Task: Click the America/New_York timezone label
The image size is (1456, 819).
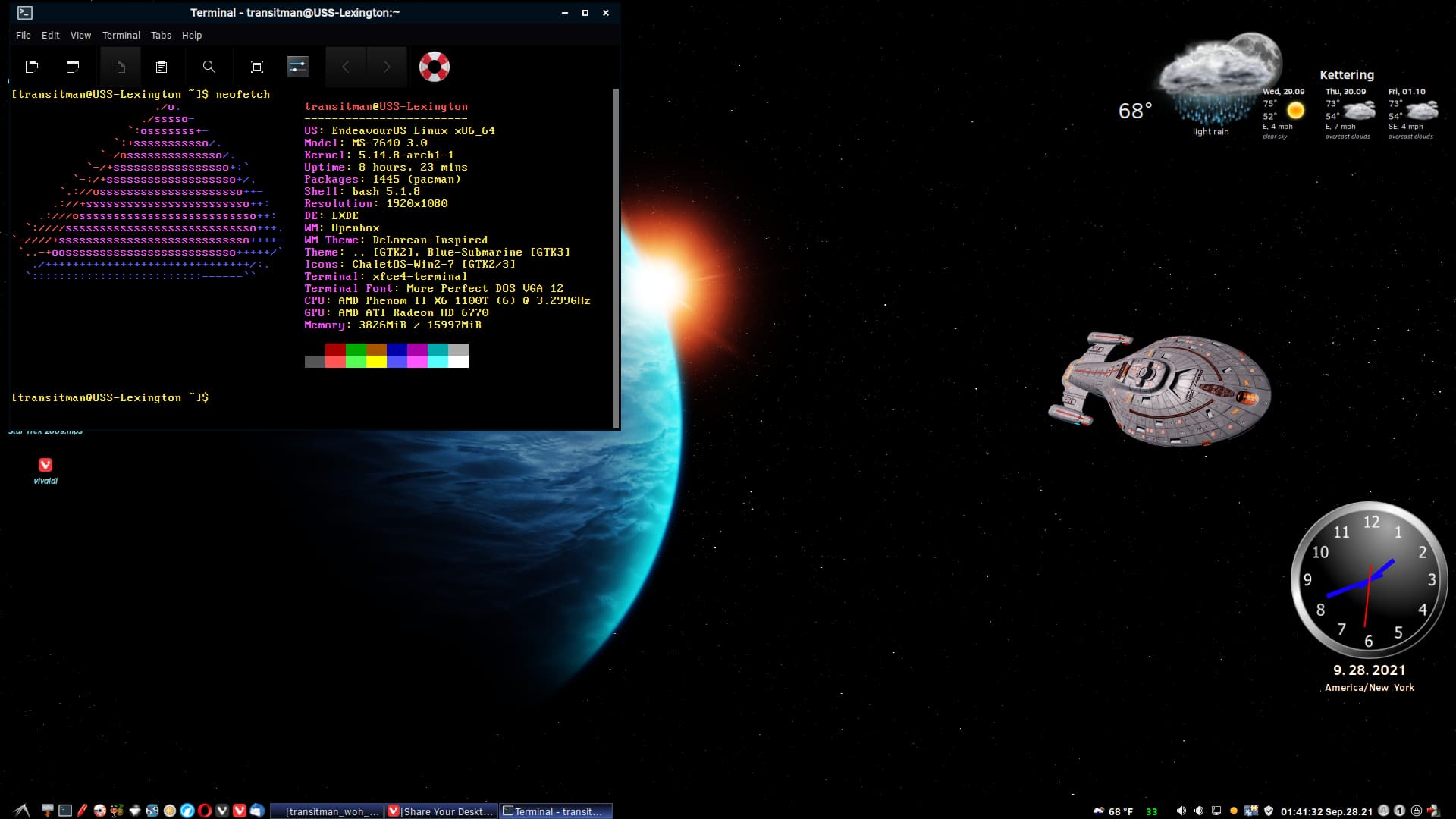Action: coord(1370,688)
